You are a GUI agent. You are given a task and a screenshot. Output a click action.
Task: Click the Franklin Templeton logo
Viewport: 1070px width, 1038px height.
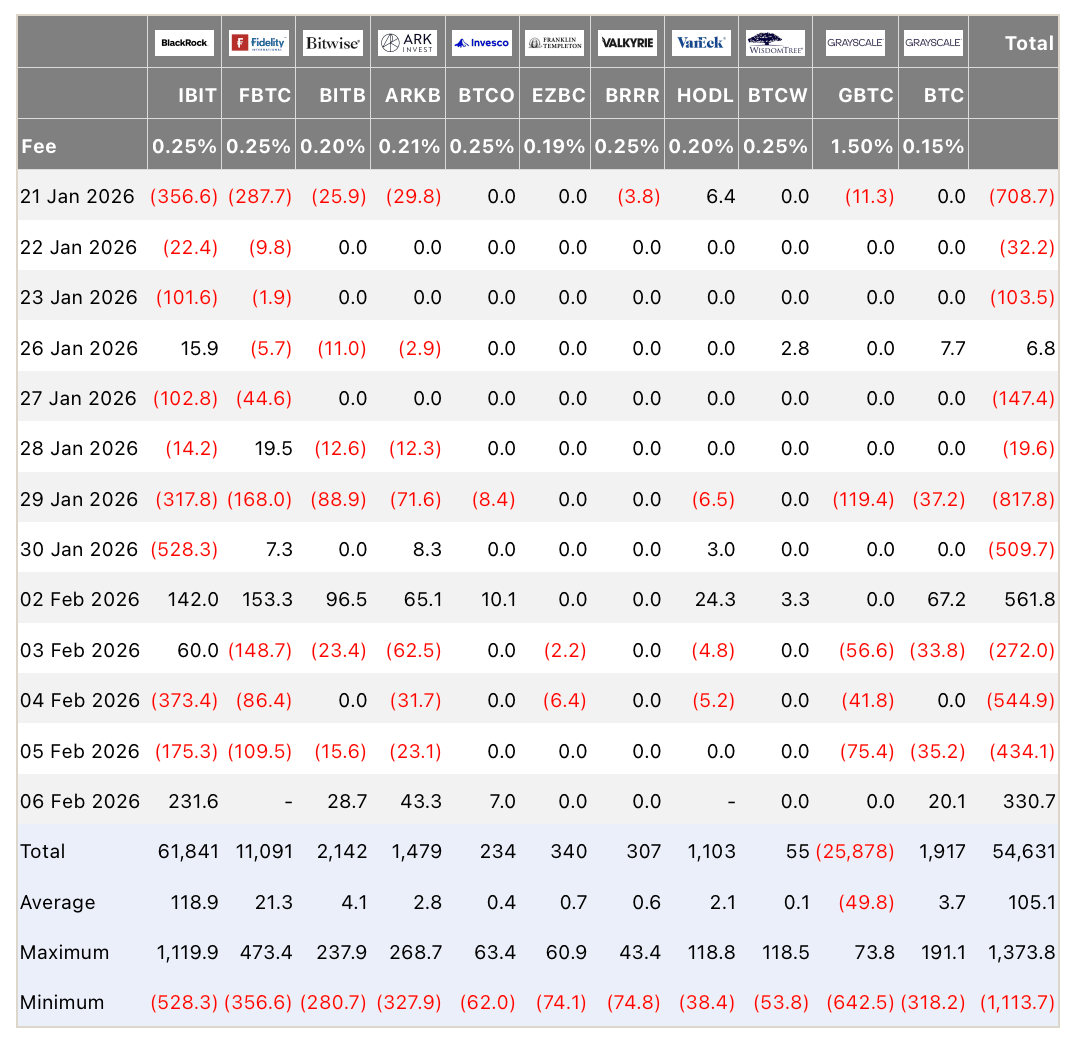click(555, 42)
